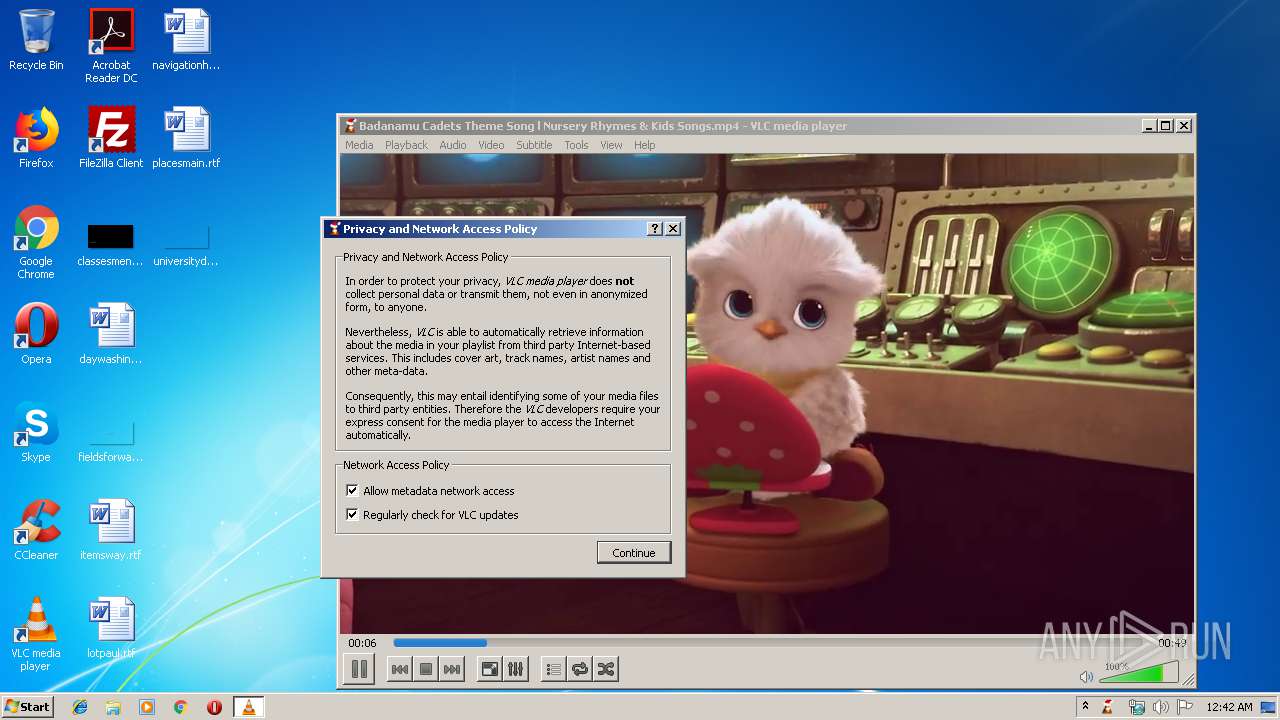
Task: Open the fieldsforwa... desktop file
Action: (x=110, y=441)
